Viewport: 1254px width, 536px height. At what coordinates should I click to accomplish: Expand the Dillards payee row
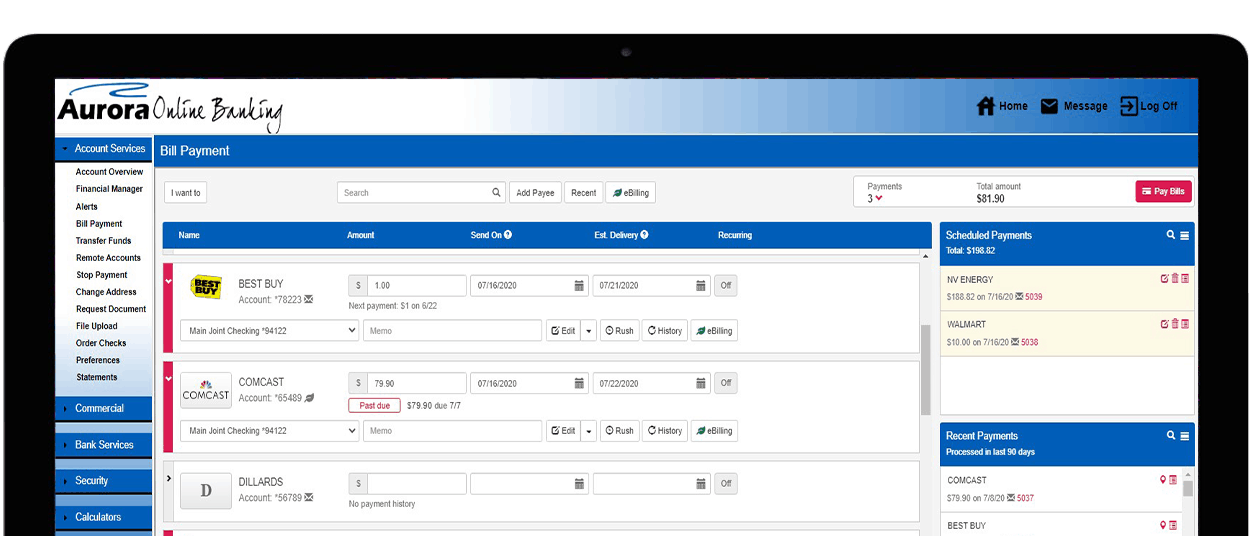point(168,478)
